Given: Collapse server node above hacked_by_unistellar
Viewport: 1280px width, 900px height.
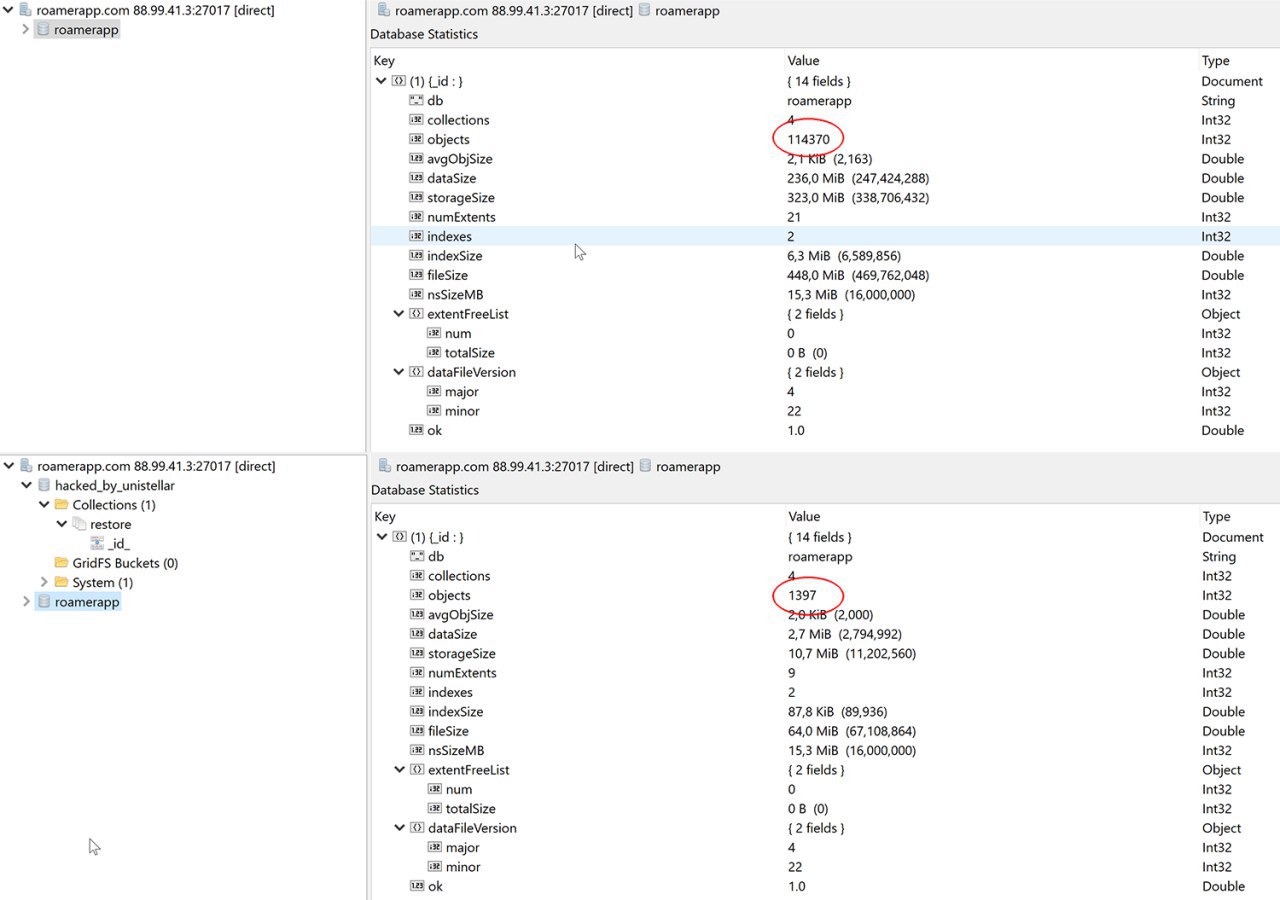Looking at the screenshot, I should (9, 466).
